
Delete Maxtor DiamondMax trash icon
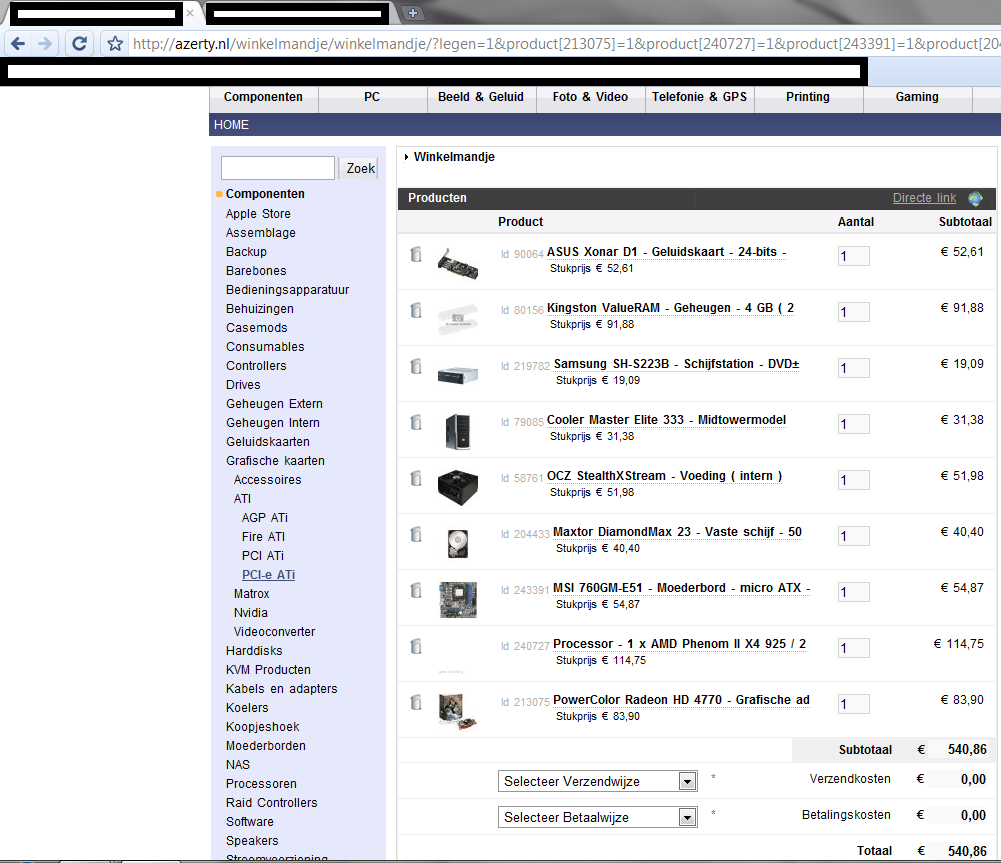[x=416, y=534]
